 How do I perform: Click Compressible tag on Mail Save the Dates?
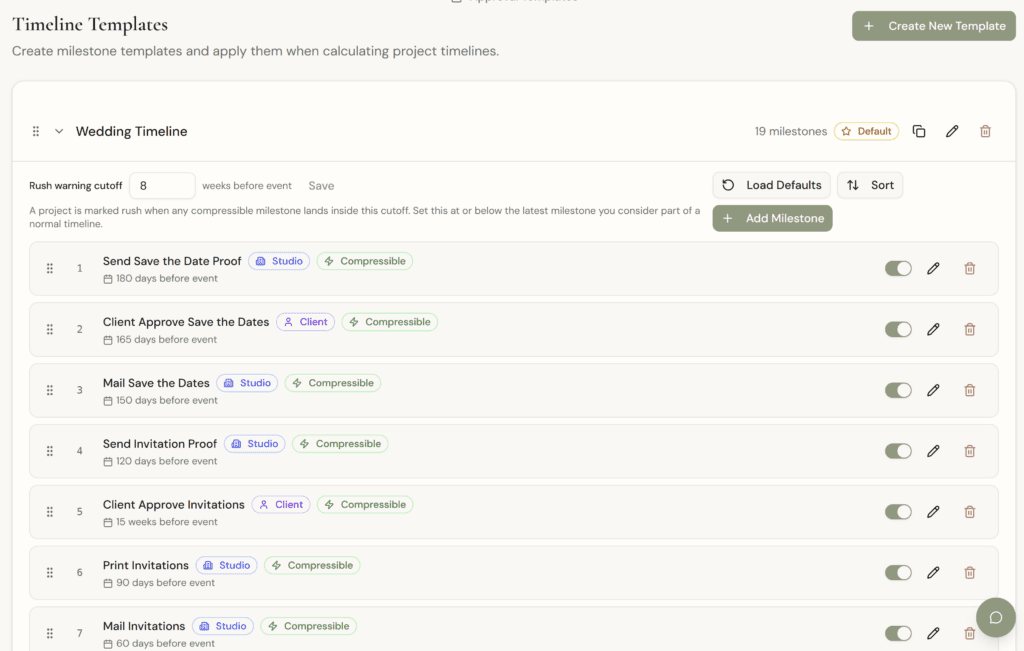[333, 383]
